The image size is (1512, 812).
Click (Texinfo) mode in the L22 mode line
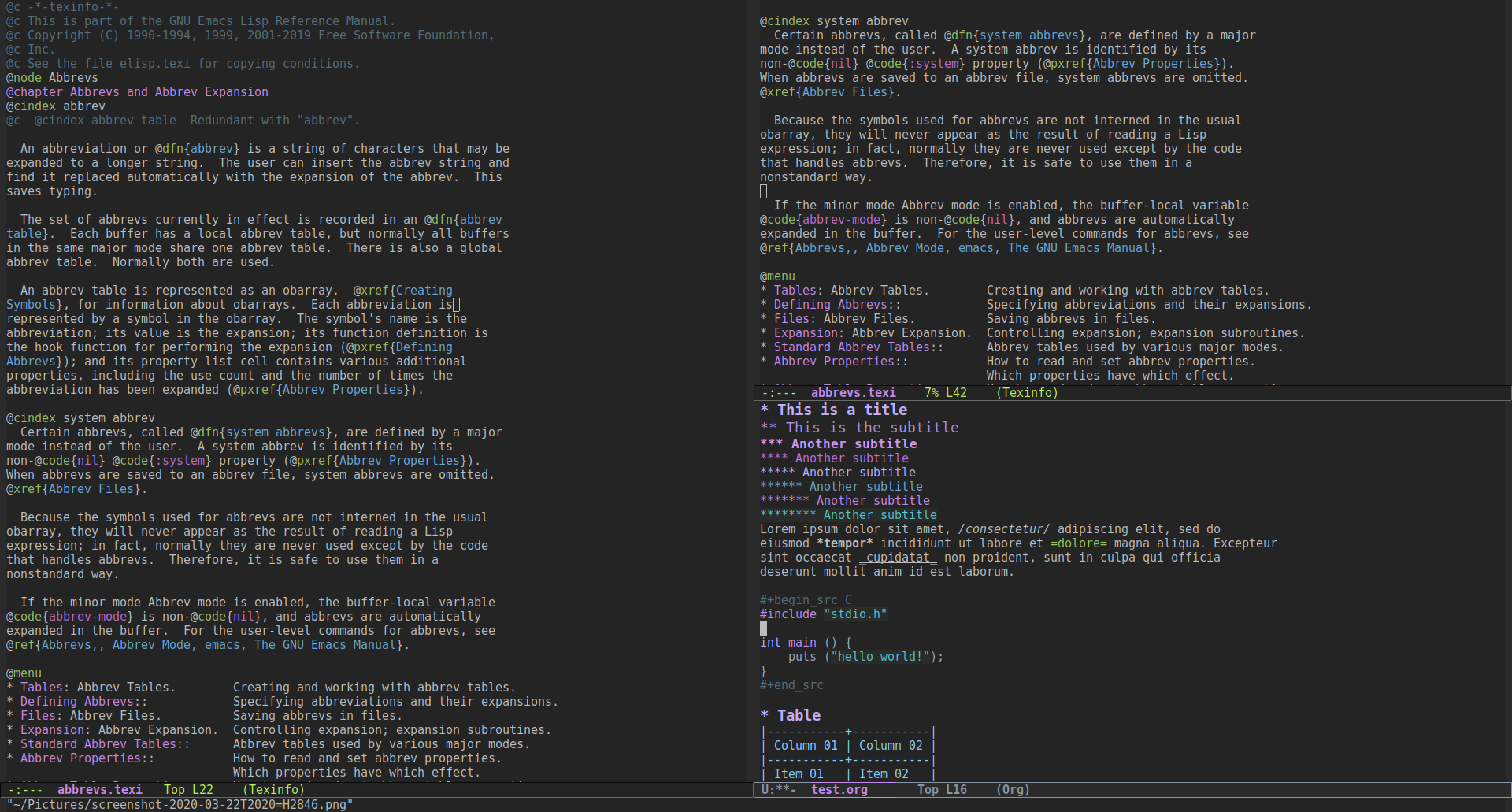click(273, 789)
